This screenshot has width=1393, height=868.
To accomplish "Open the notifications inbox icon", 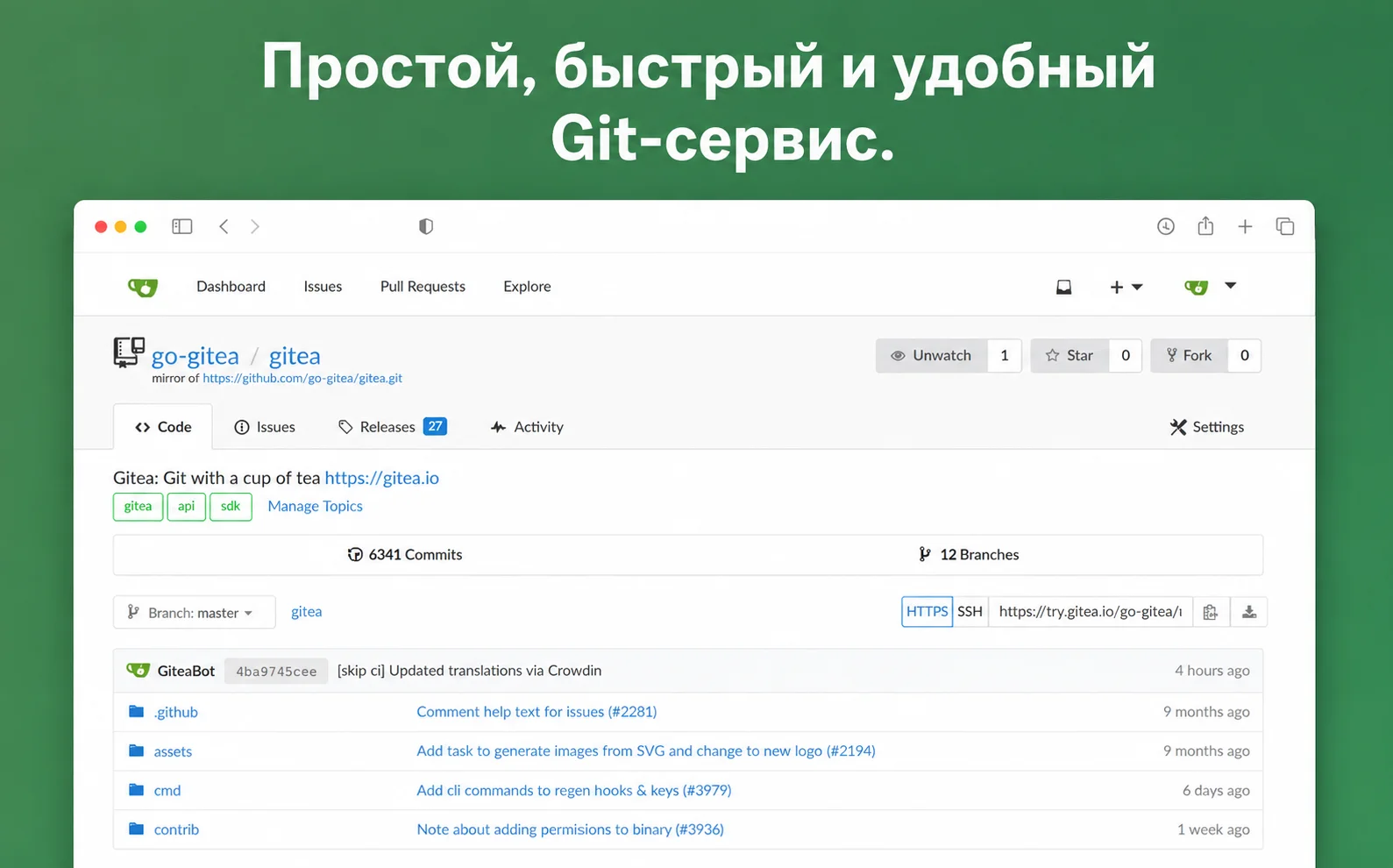I will coord(1063,287).
